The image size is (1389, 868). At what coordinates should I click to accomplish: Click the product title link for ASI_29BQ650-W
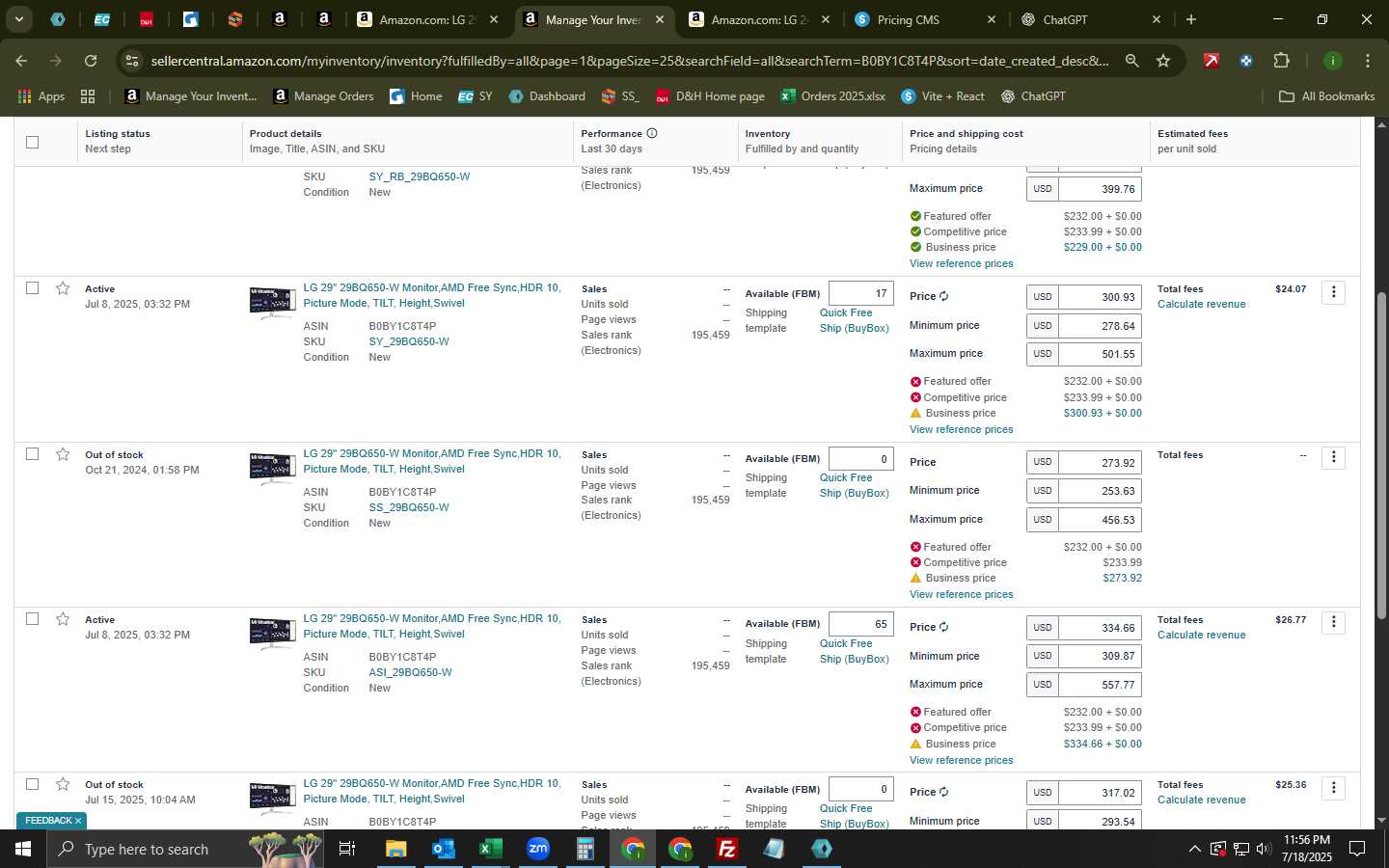pyautogui.click(x=431, y=626)
